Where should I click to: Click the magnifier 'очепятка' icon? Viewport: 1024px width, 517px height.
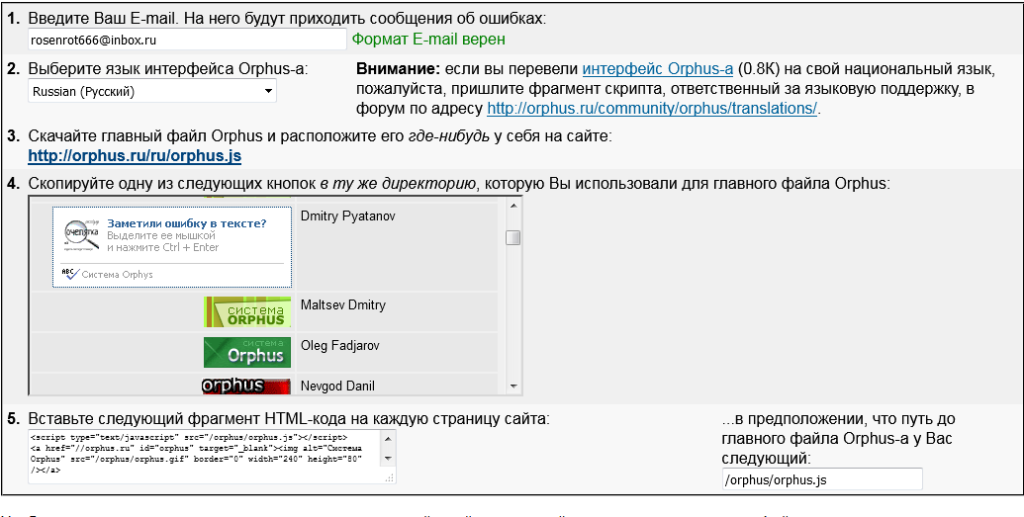tap(82, 234)
